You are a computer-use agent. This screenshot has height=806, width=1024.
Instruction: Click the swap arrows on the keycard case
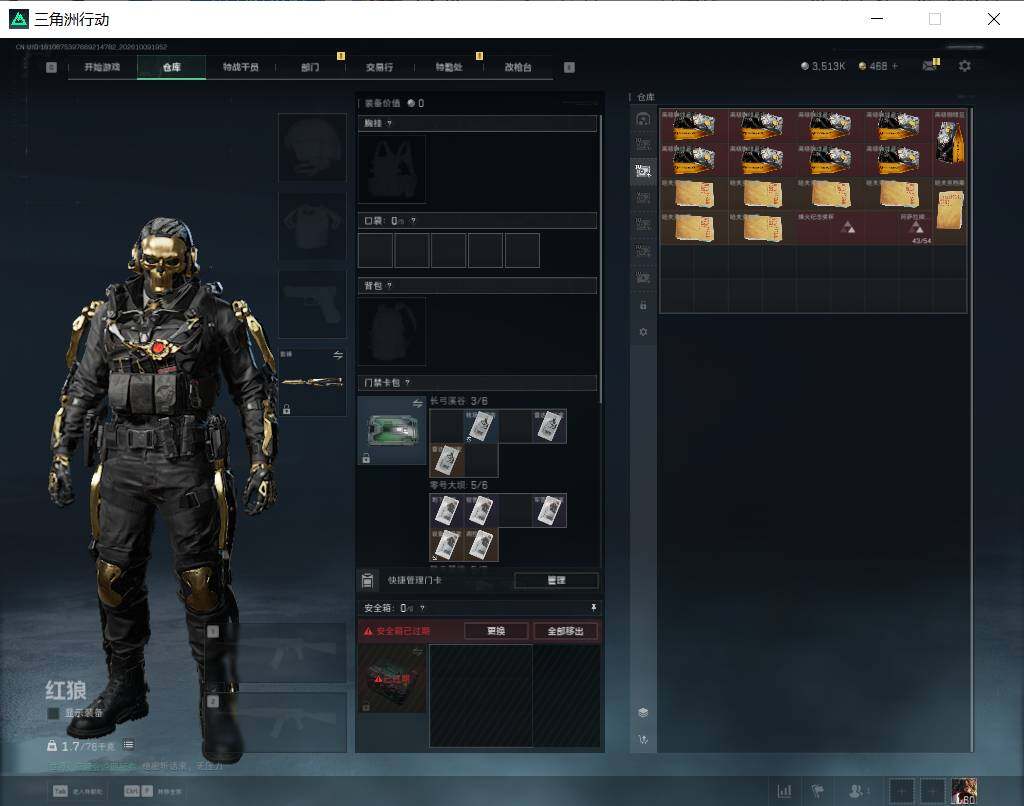[417, 404]
